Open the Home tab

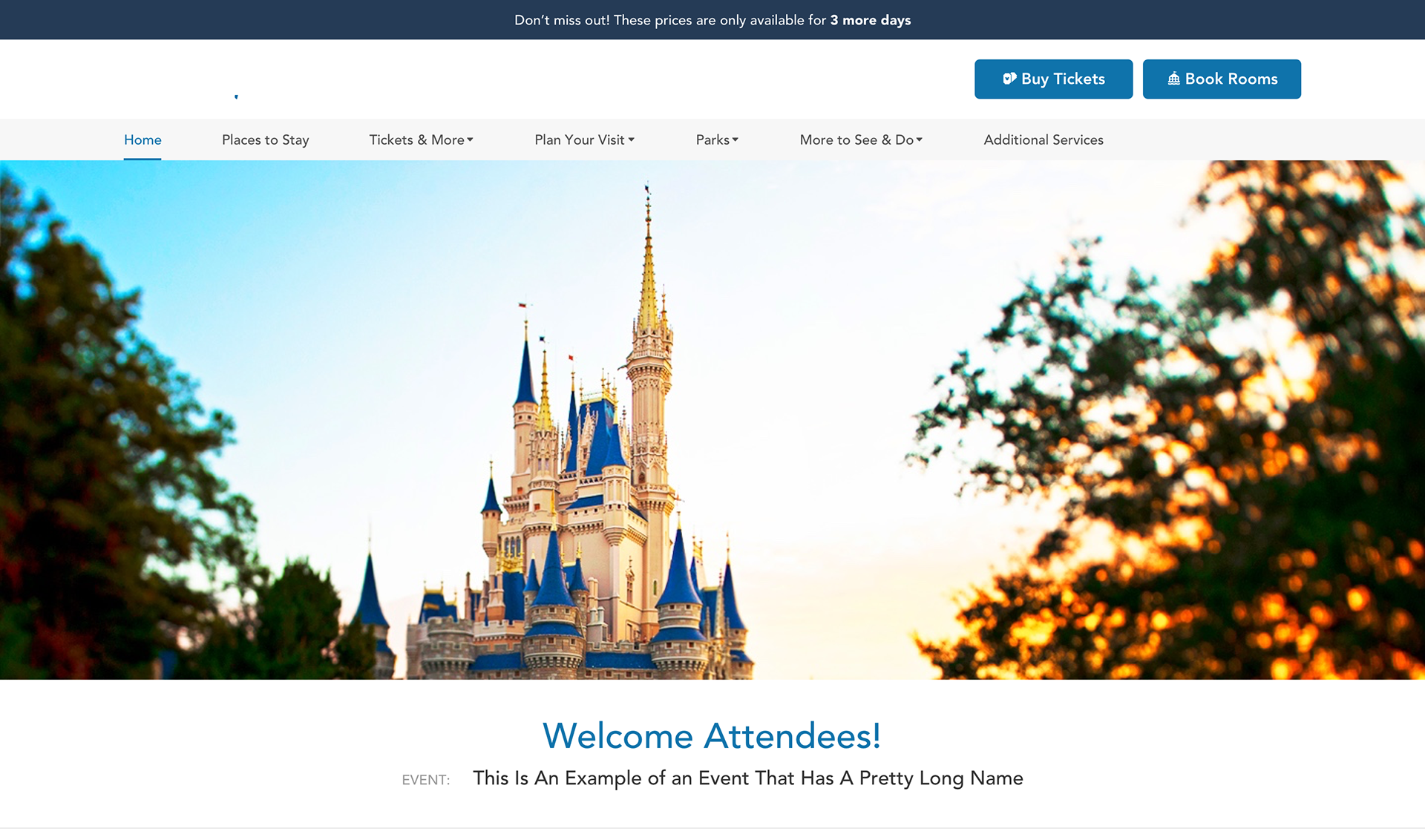142,140
